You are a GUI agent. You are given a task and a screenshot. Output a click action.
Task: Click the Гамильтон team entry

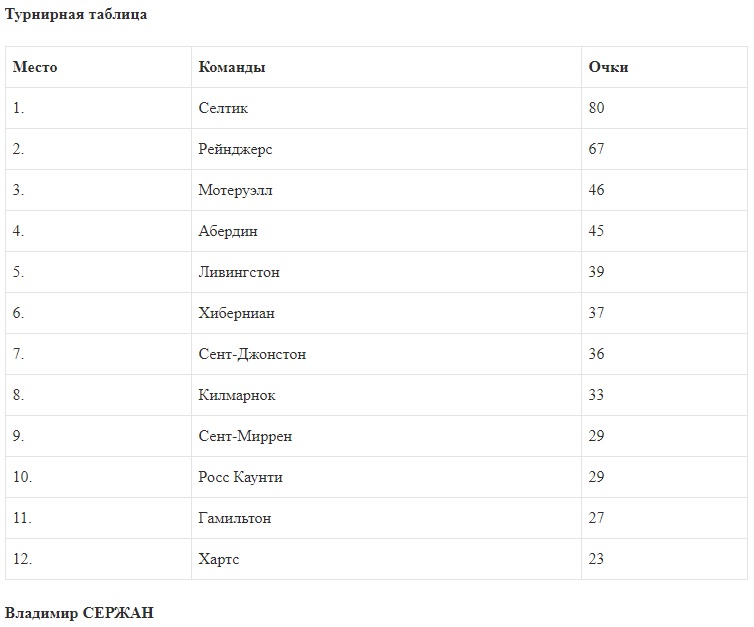(235, 518)
